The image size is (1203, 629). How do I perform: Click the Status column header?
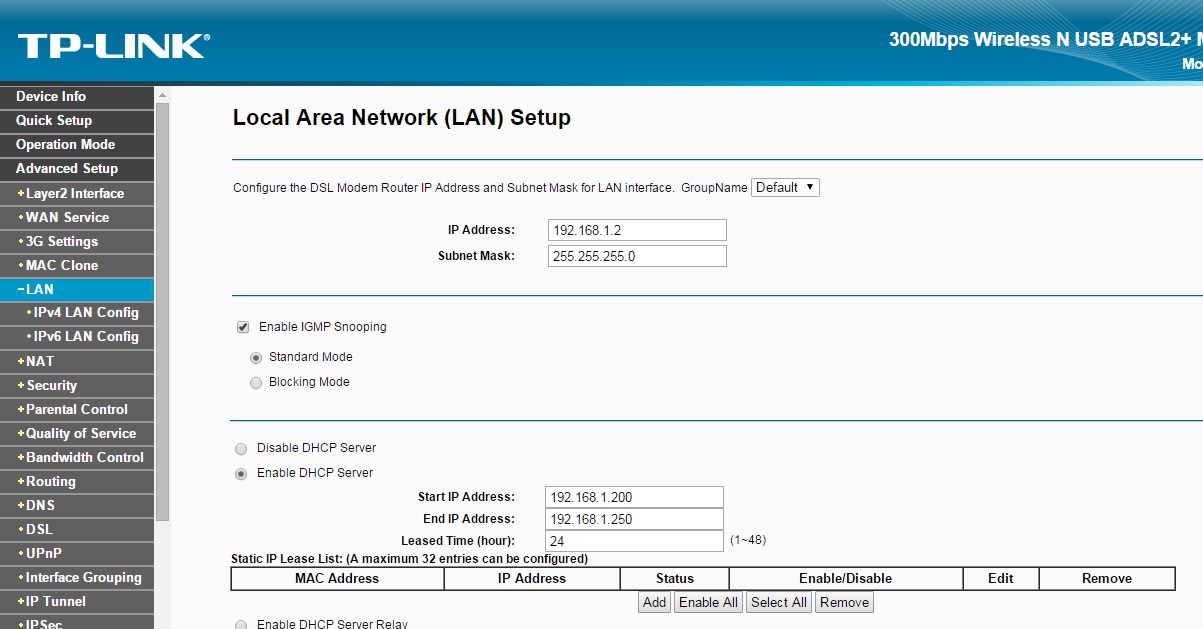coord(675,578)
